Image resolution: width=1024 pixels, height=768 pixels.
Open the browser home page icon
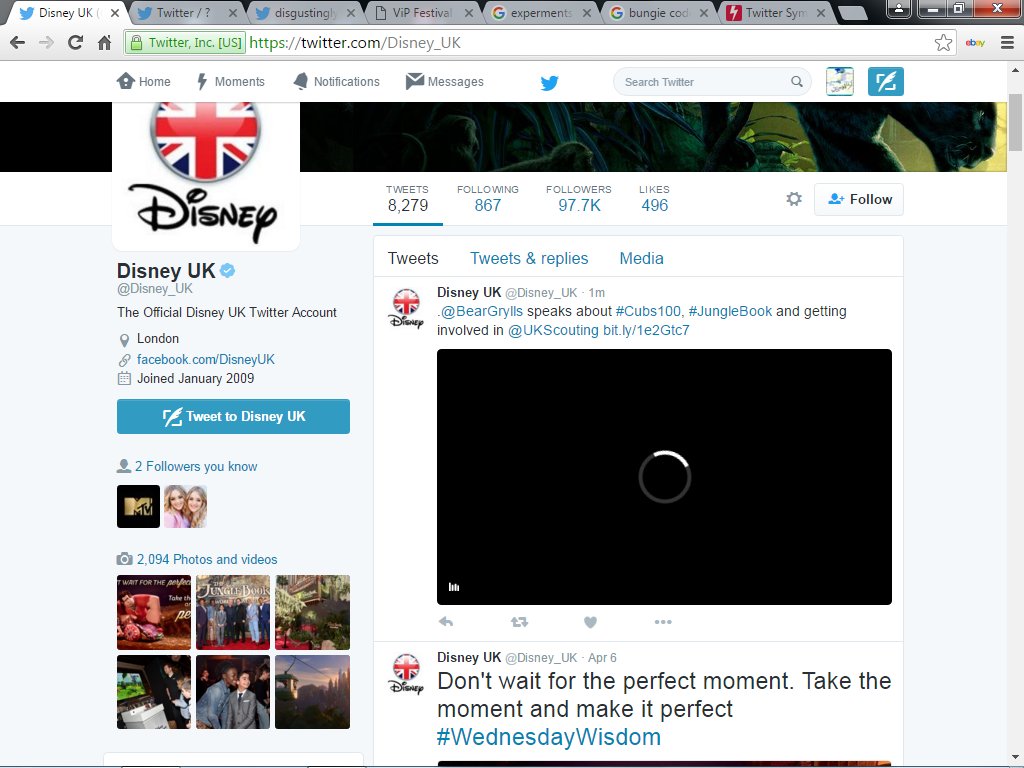click(x=104, y=43)
